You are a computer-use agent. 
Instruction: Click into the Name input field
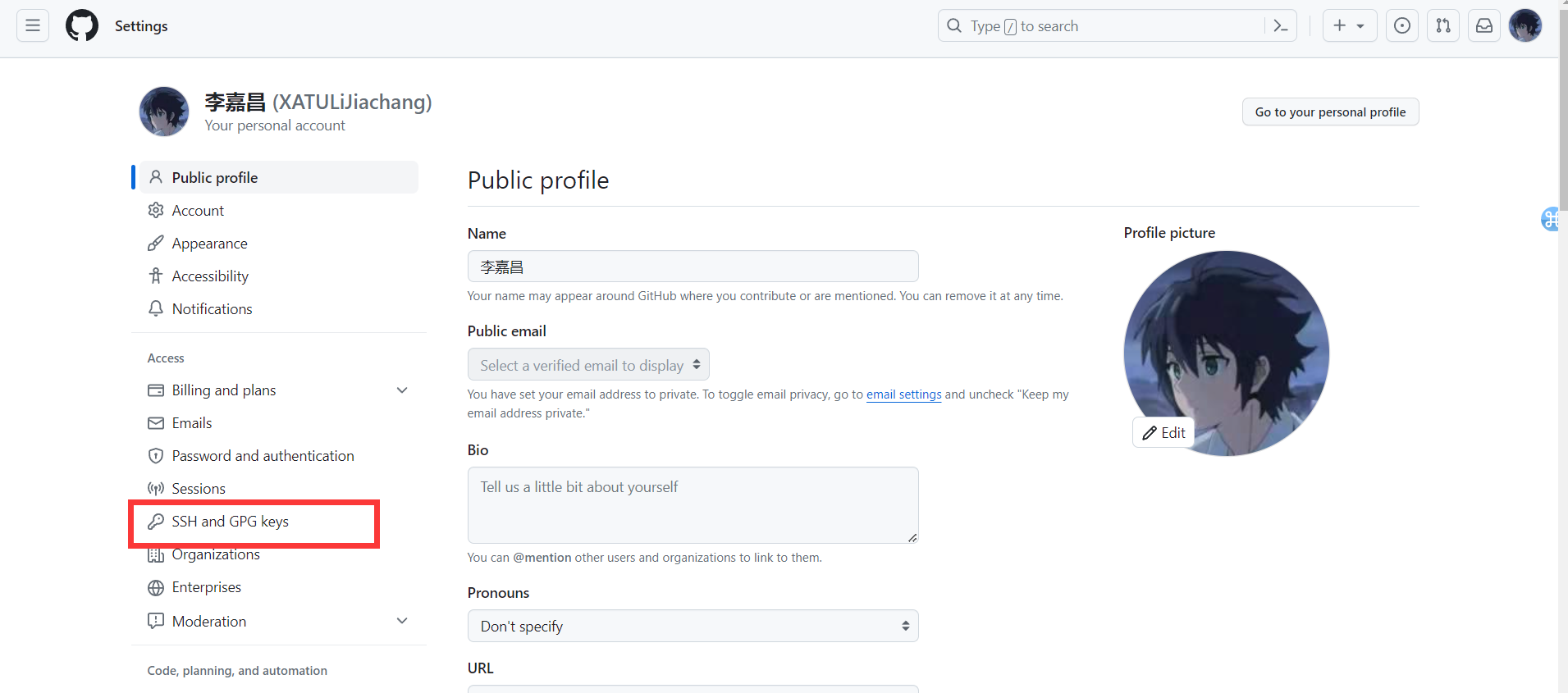693,267
